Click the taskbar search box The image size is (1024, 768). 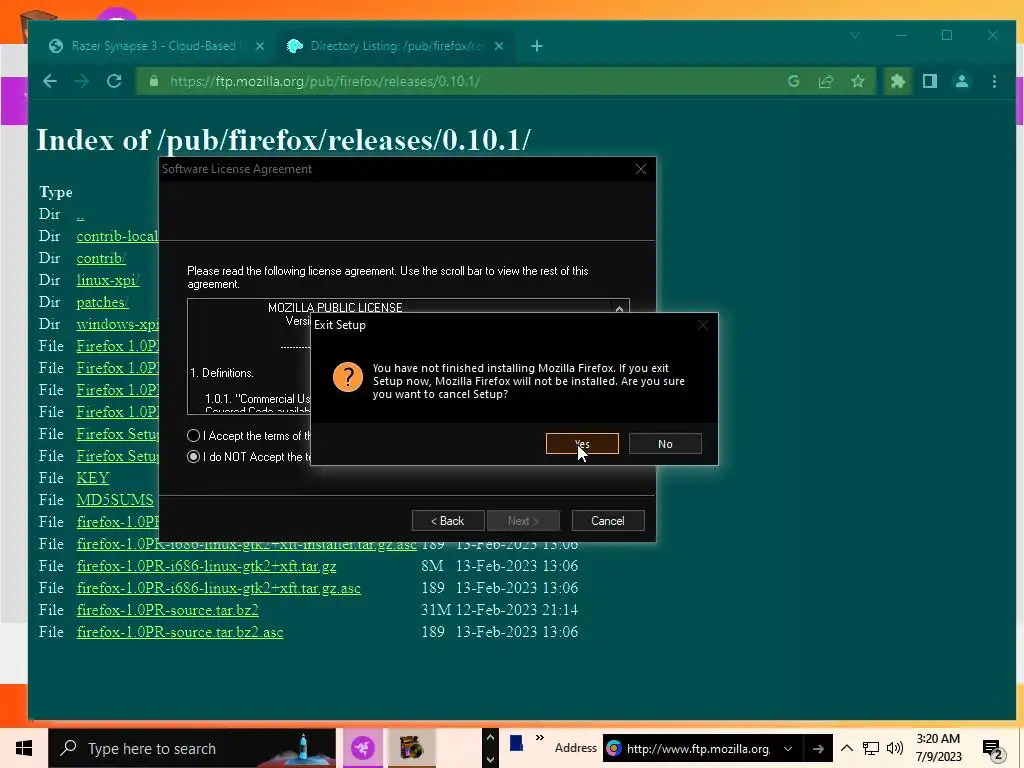(192, 748)
